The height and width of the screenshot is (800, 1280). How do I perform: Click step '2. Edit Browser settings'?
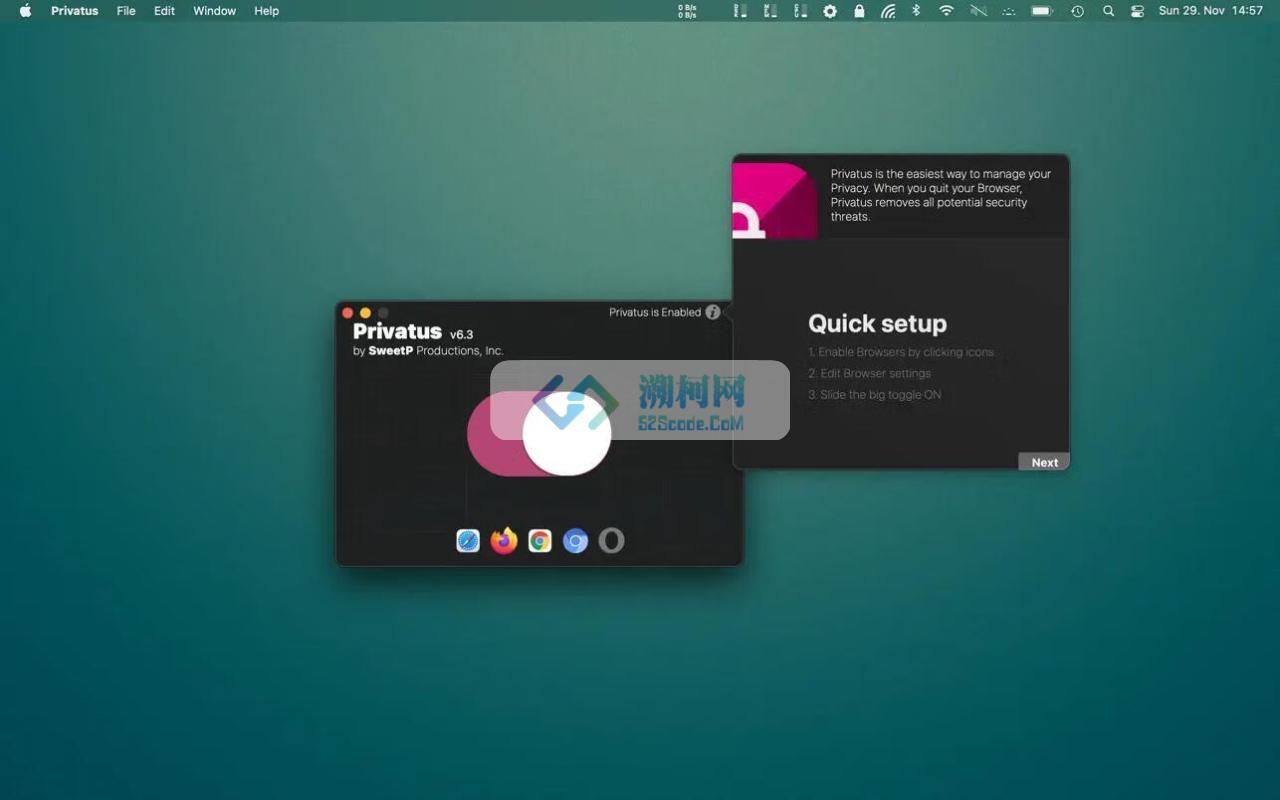[869, 373]
